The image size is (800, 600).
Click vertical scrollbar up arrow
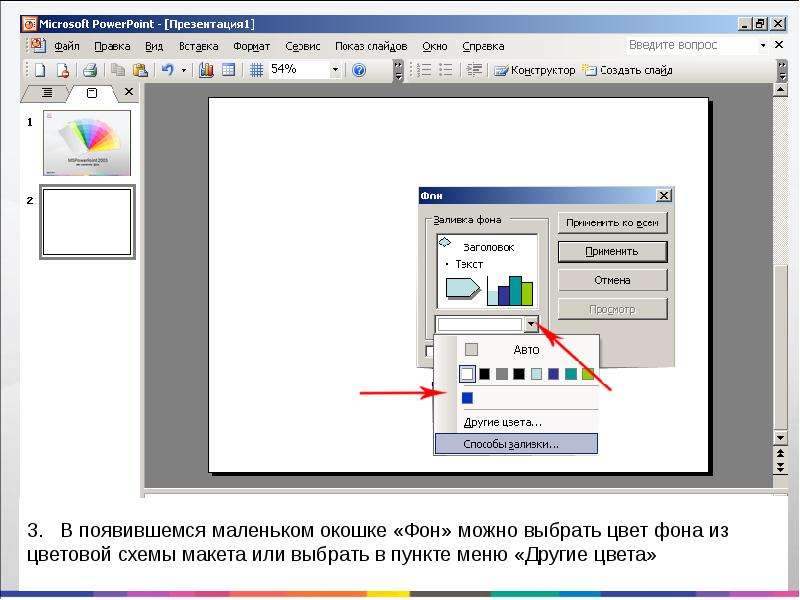point(780,89)
